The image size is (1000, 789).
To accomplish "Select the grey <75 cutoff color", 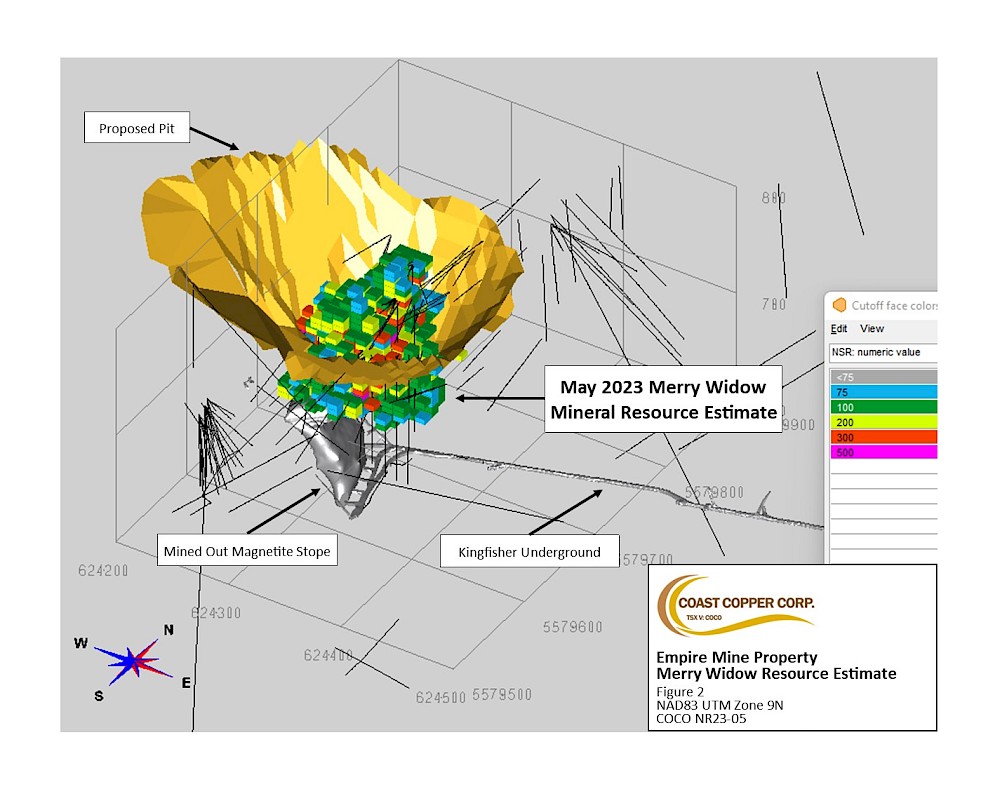I will [883, 377].
